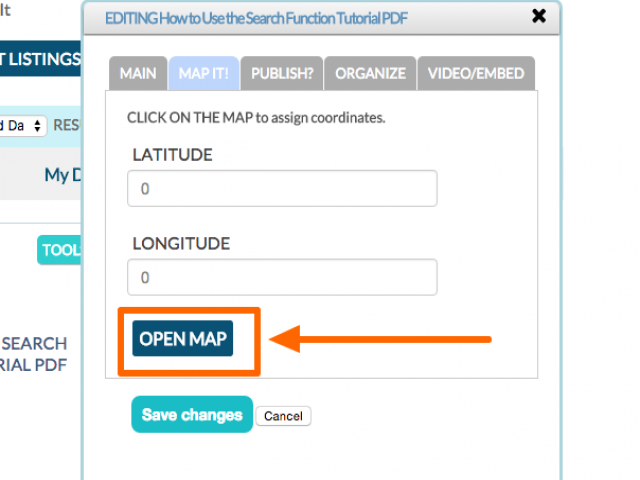Screen dimensions: 640x480
Task: Cancel the edit dialog
Action: coord(283,416)
